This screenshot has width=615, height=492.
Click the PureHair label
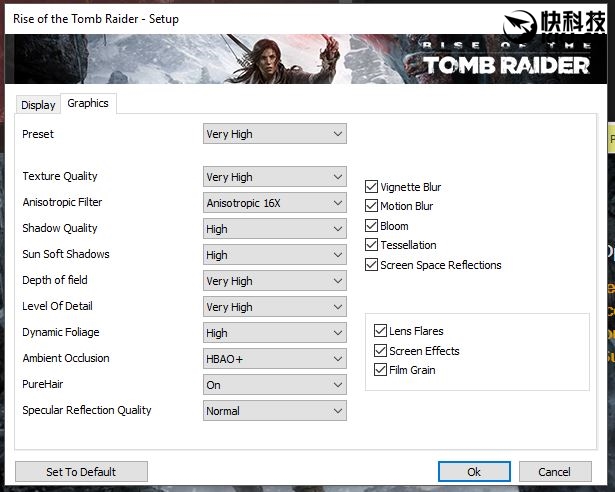(x=42, y=384)
